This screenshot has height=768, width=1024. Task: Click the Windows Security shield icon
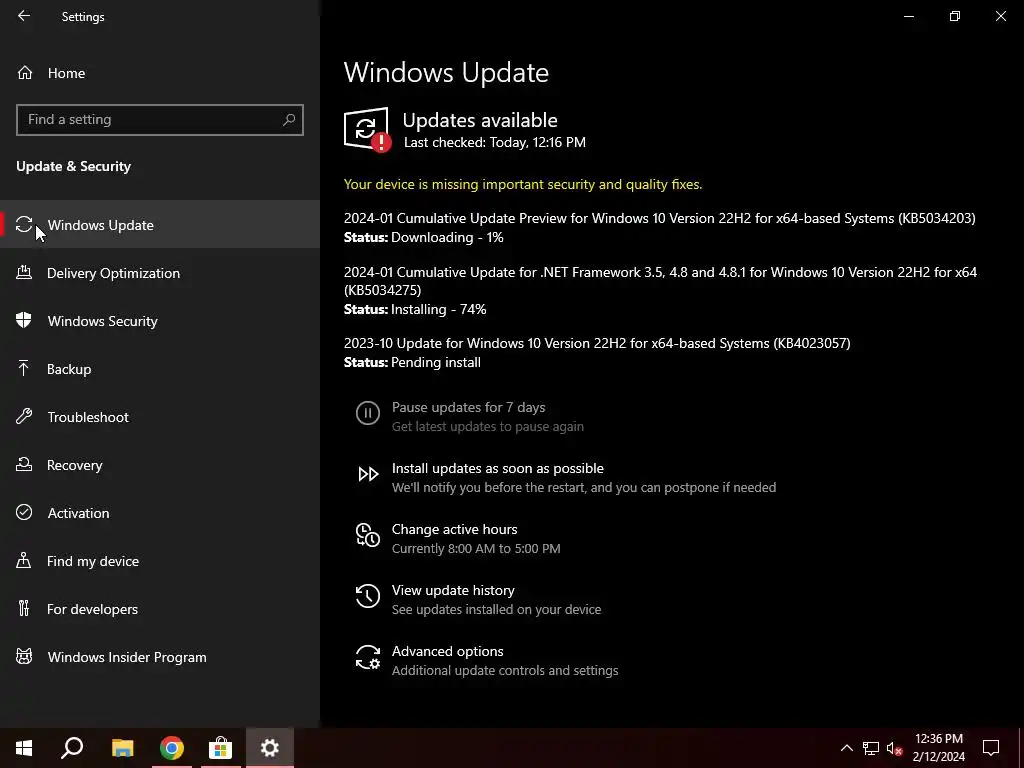coord(24,320)
